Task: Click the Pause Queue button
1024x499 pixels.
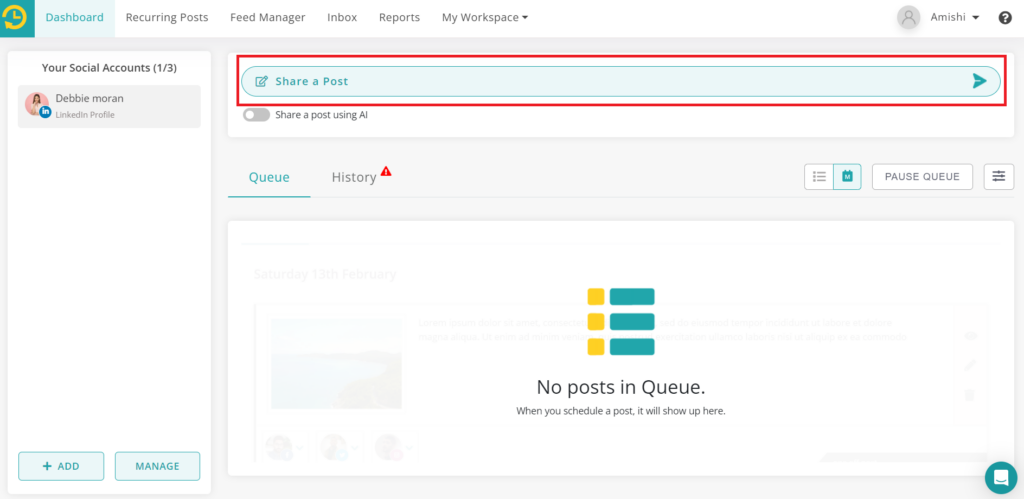Action: (922, 176)
